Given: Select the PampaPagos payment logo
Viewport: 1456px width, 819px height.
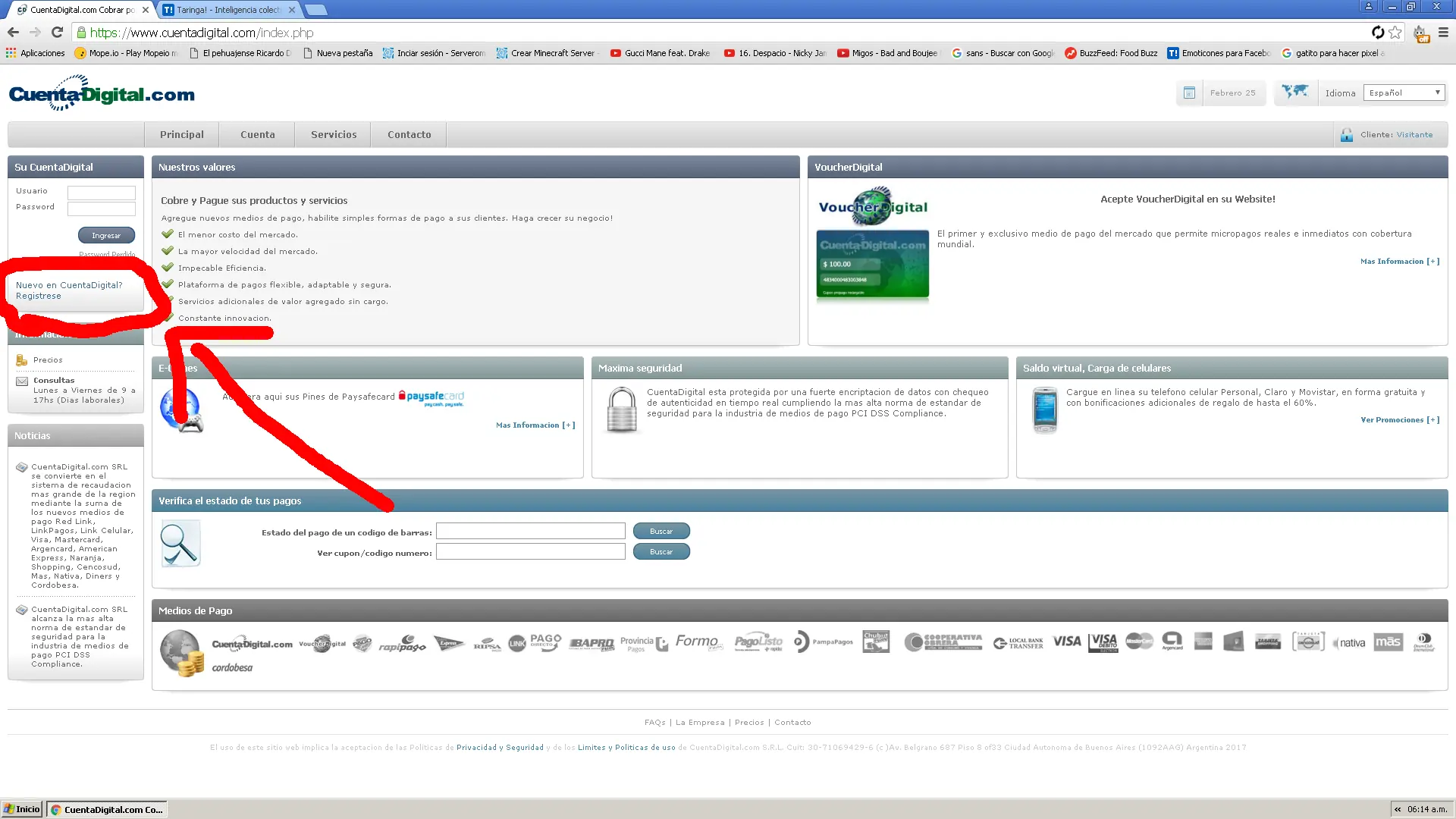Looking at the screenshot, I should pyautogui.click(x=823, y=642).
